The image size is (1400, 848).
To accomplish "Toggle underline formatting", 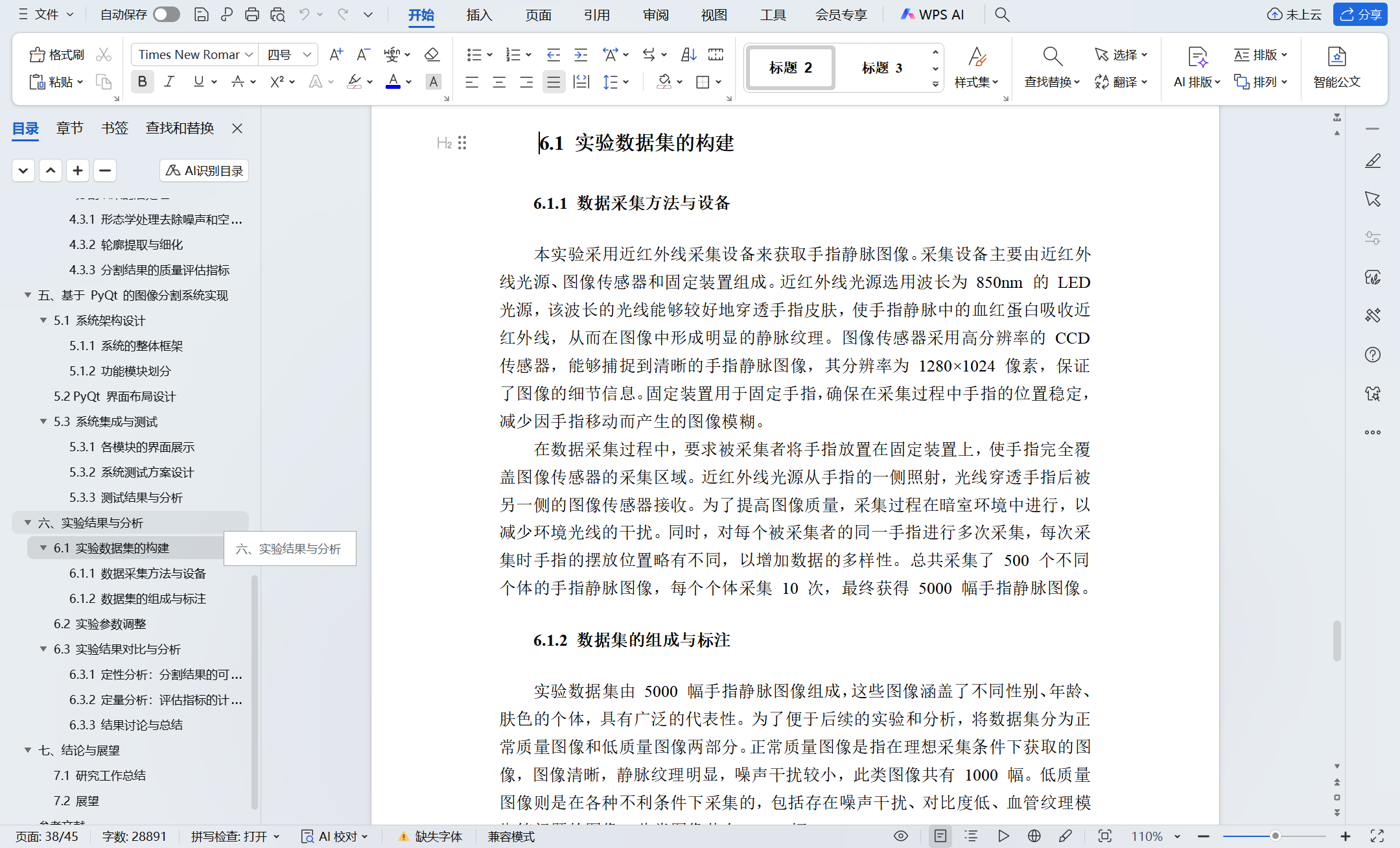I will [198, 82].
